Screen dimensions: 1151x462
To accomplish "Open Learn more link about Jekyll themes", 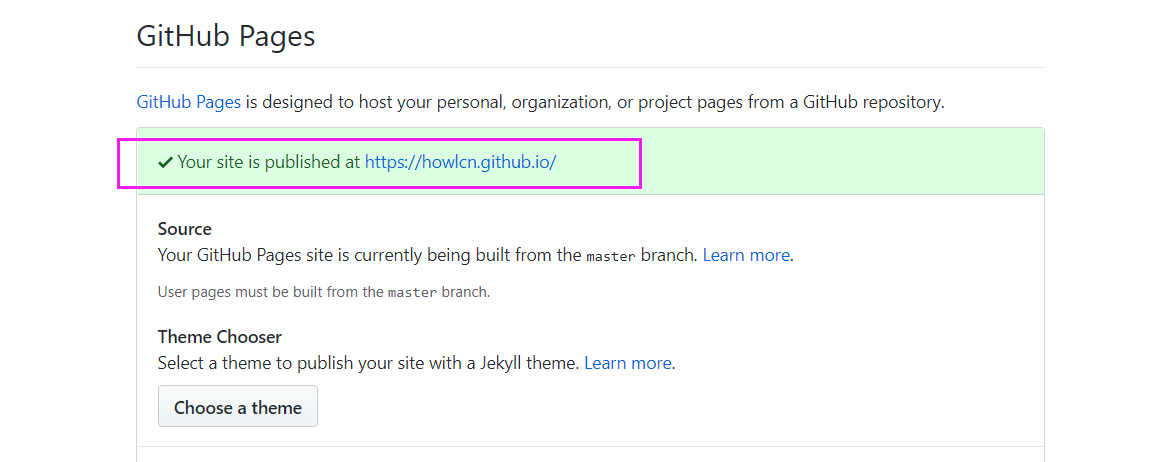I will click(x=628, y=363).
